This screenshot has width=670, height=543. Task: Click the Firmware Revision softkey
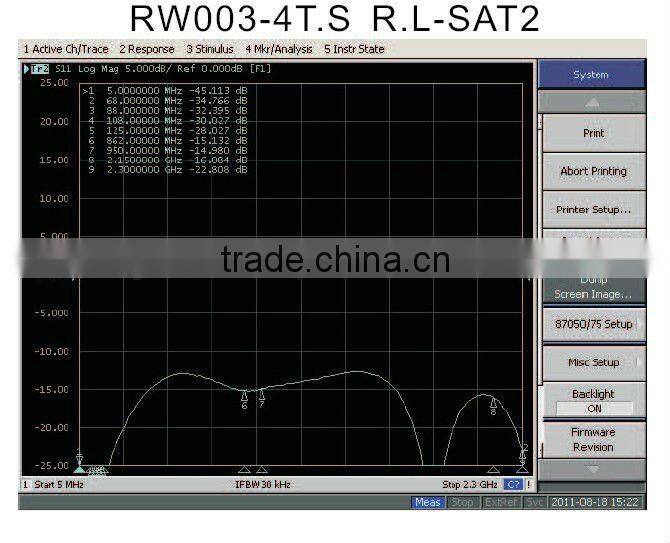(594, 440)
